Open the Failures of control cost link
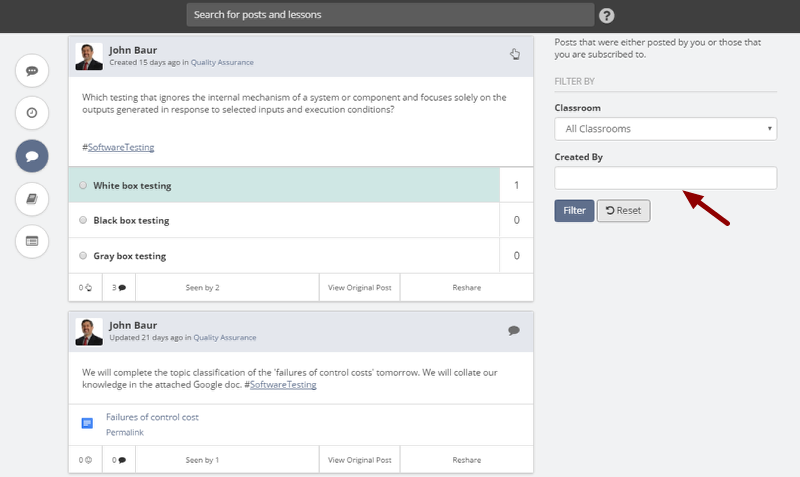Screen dimensions: 800x477 pos(152,417)
